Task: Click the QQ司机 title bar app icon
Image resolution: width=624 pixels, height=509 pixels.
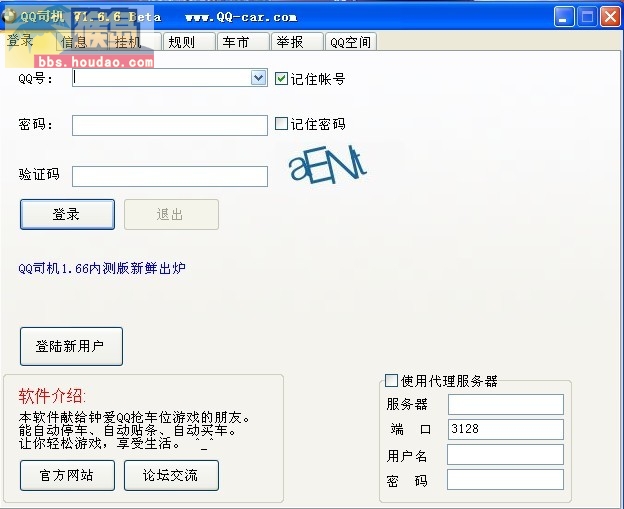Action: point(9,16)
